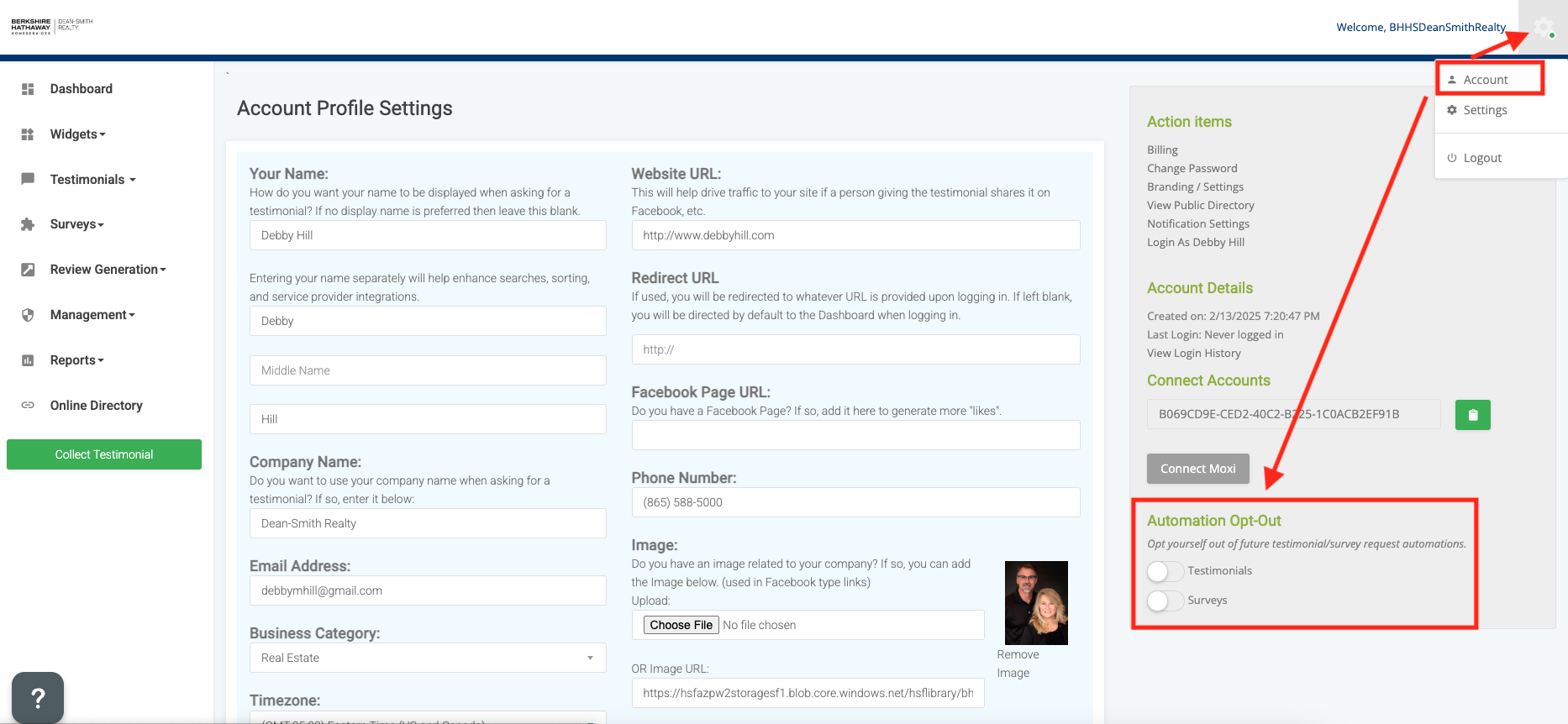Viewport: 1568px width, 724px height.
Task: Click the Remove Image link
Action: [x=1018, y=664]
